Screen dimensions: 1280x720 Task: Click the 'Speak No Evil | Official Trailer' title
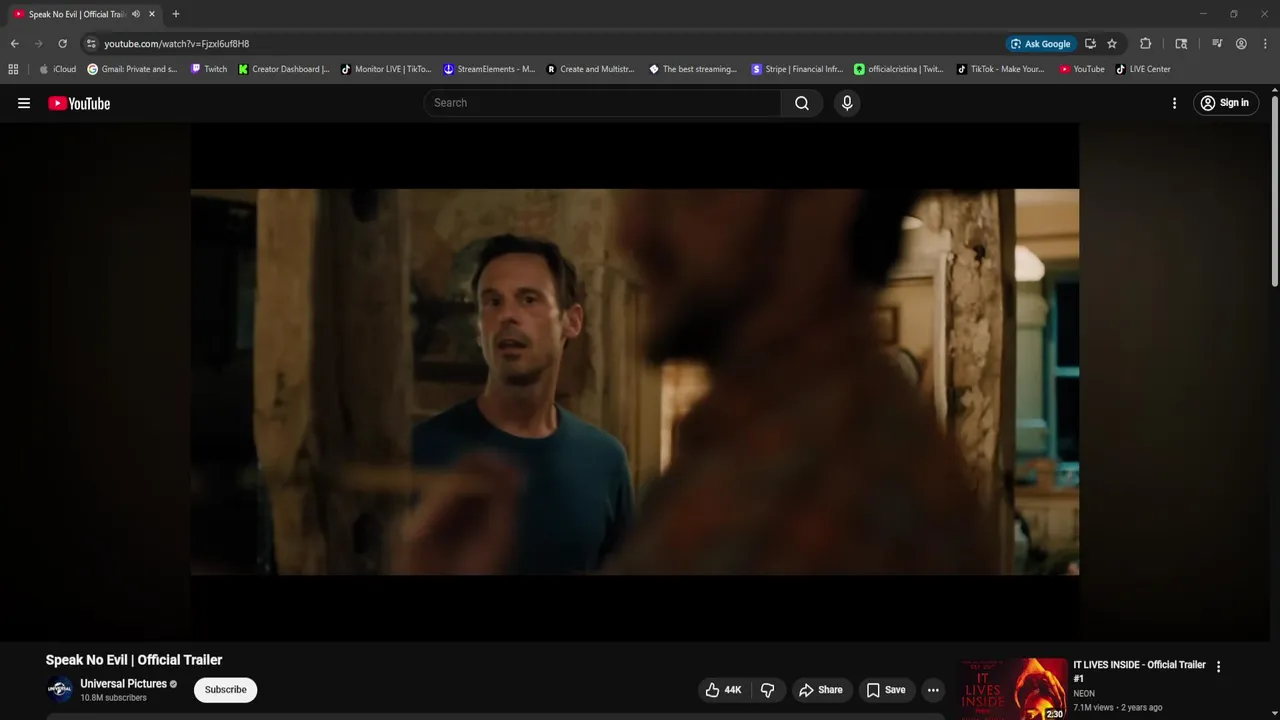(x=134, y=660)
